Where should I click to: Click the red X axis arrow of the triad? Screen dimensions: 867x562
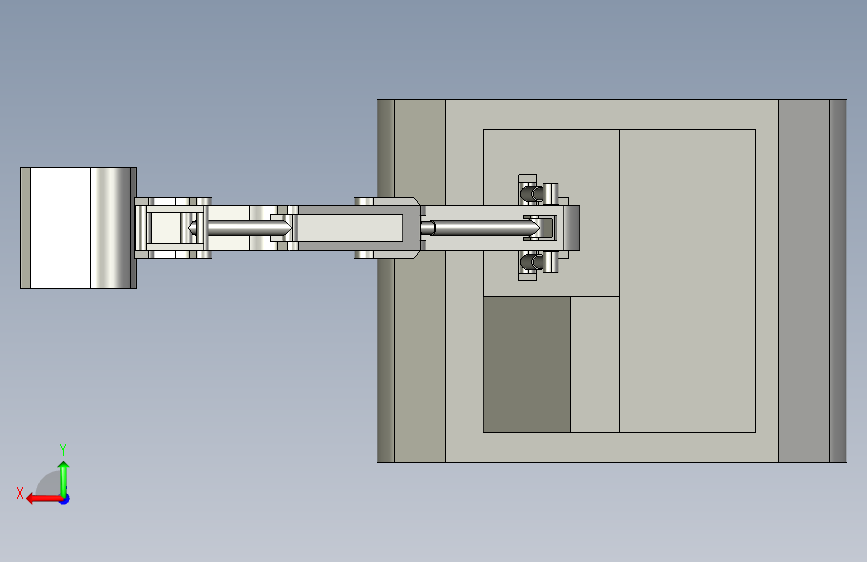pos(43,499)
